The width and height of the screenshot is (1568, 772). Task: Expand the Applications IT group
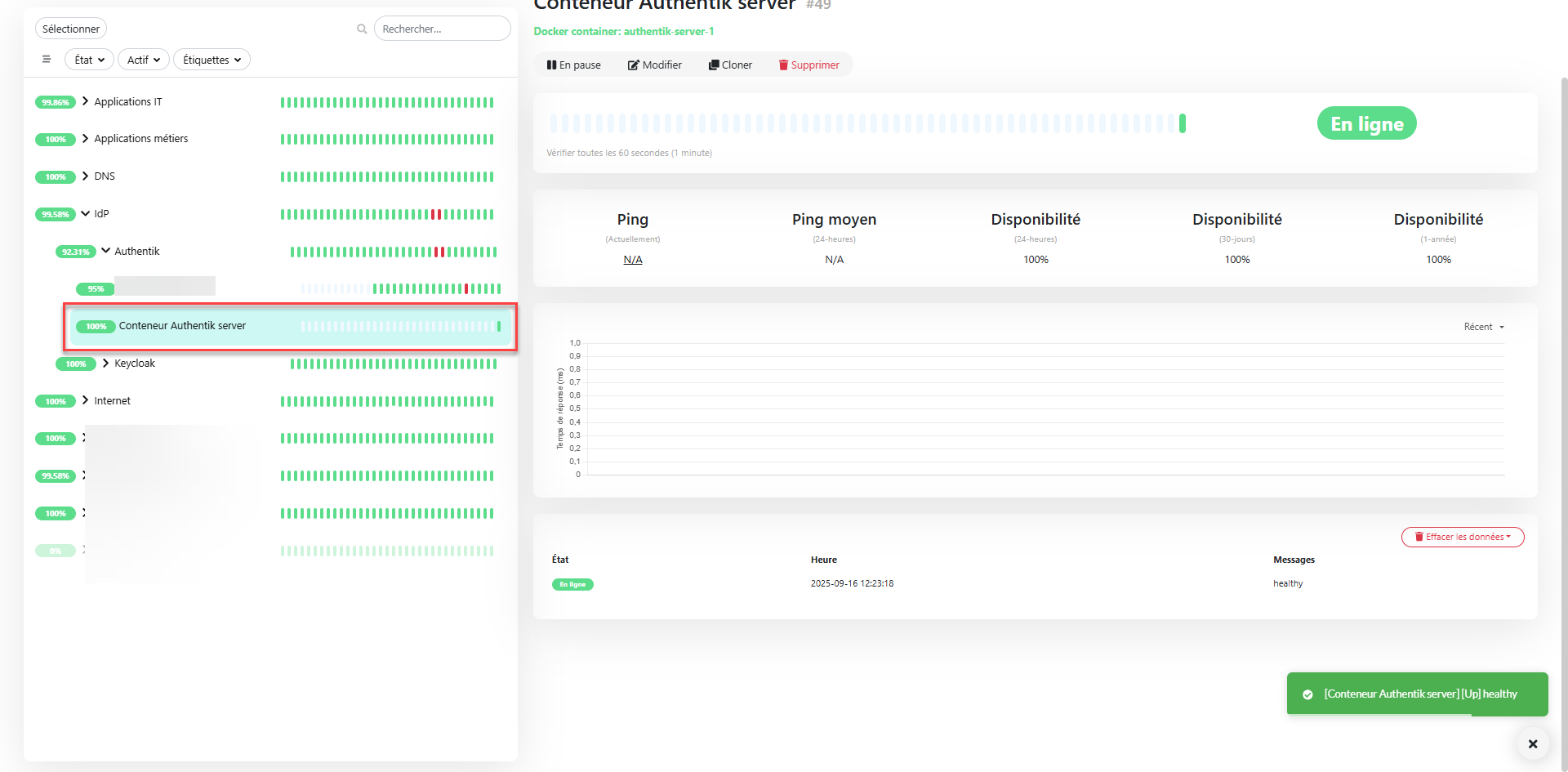click(x=86, y=101)
